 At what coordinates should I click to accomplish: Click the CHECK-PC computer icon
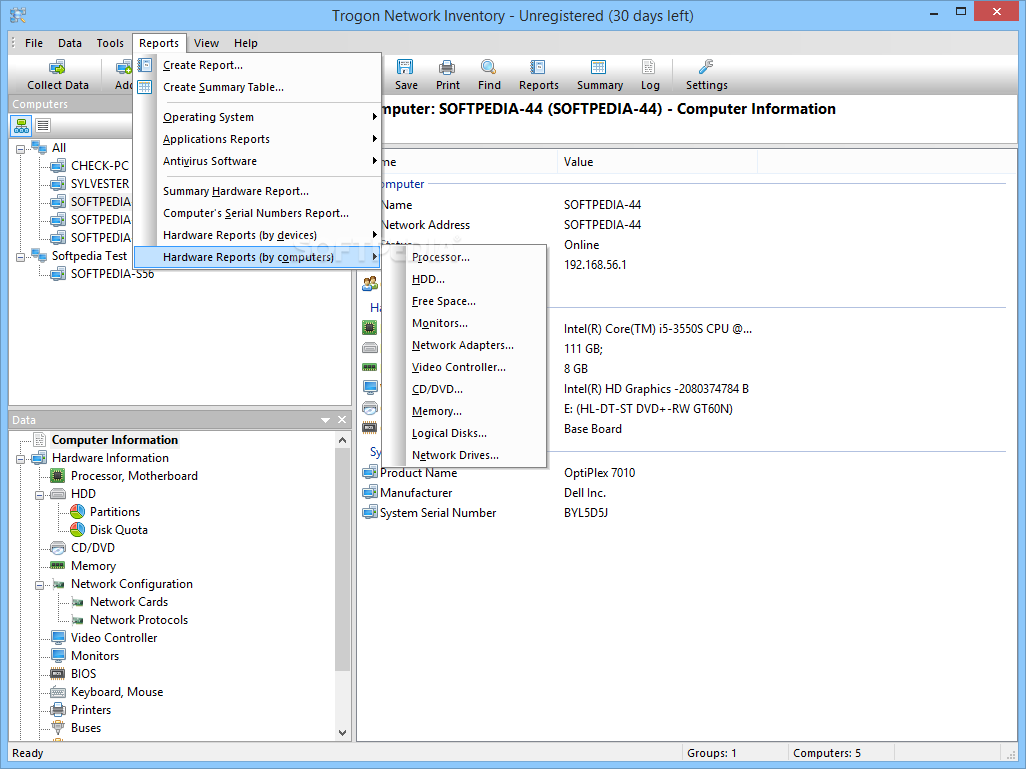coord(58,166)
